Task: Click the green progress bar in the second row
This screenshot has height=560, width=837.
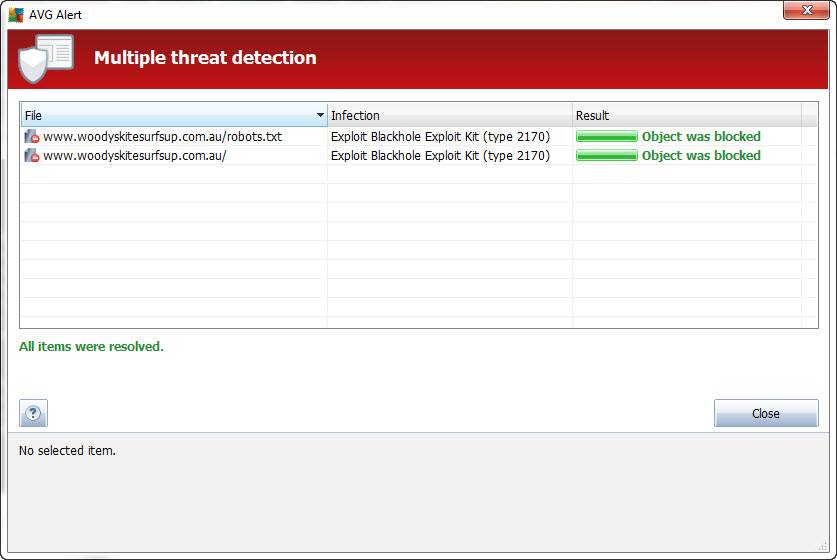Action: click(x=606, y=156)
